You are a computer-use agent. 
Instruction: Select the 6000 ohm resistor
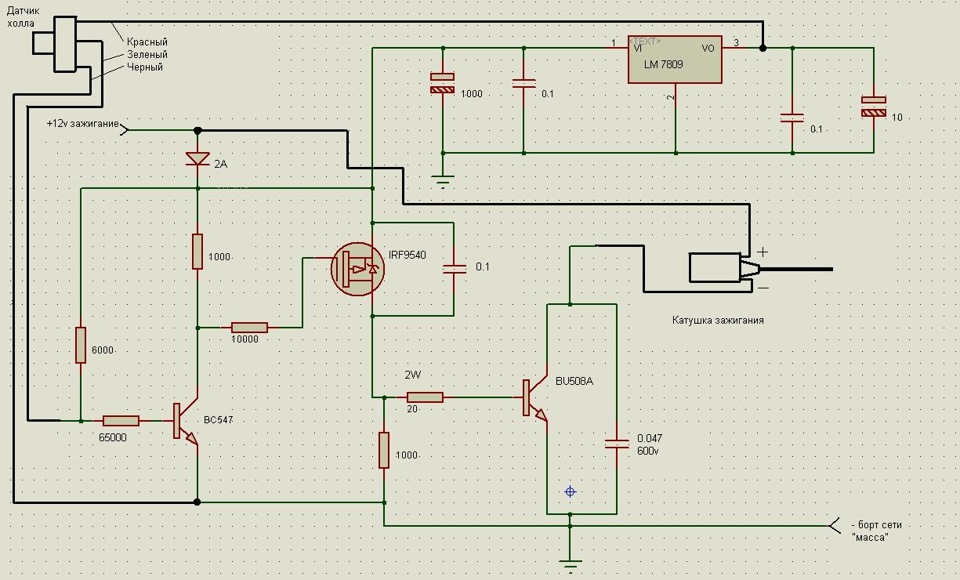(x=81, y=345)
